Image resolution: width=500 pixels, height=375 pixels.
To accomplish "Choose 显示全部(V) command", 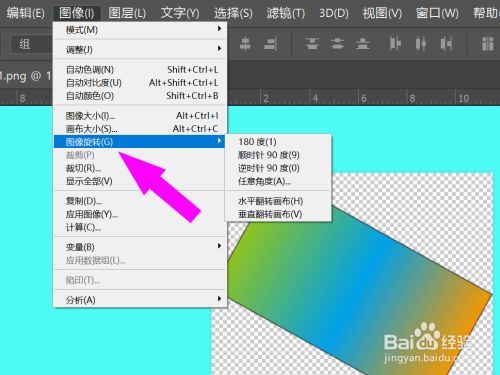I will coord(140,181).
